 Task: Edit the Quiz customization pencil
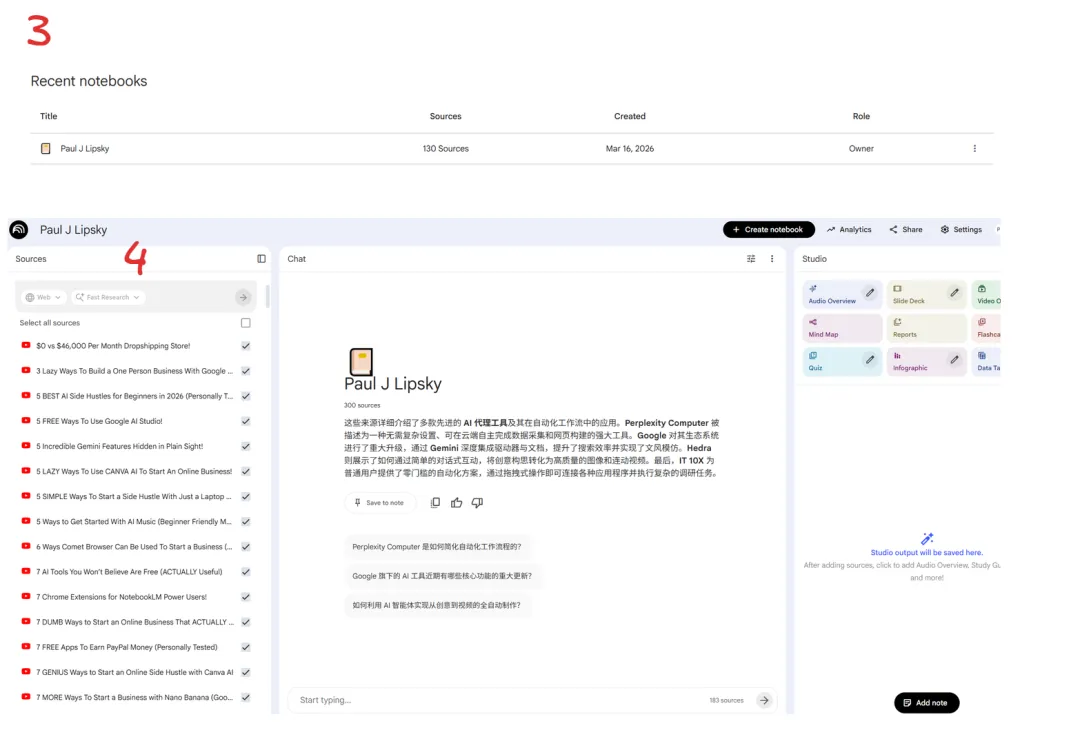pos(870,360)
